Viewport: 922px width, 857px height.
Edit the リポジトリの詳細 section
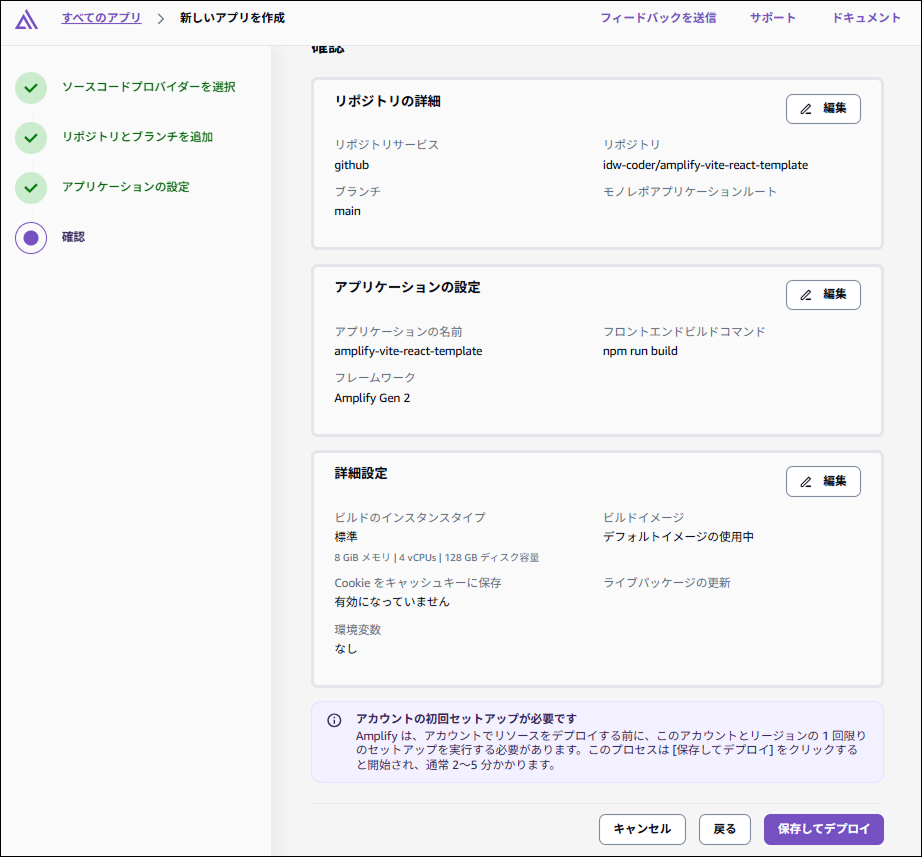point(823,109)
